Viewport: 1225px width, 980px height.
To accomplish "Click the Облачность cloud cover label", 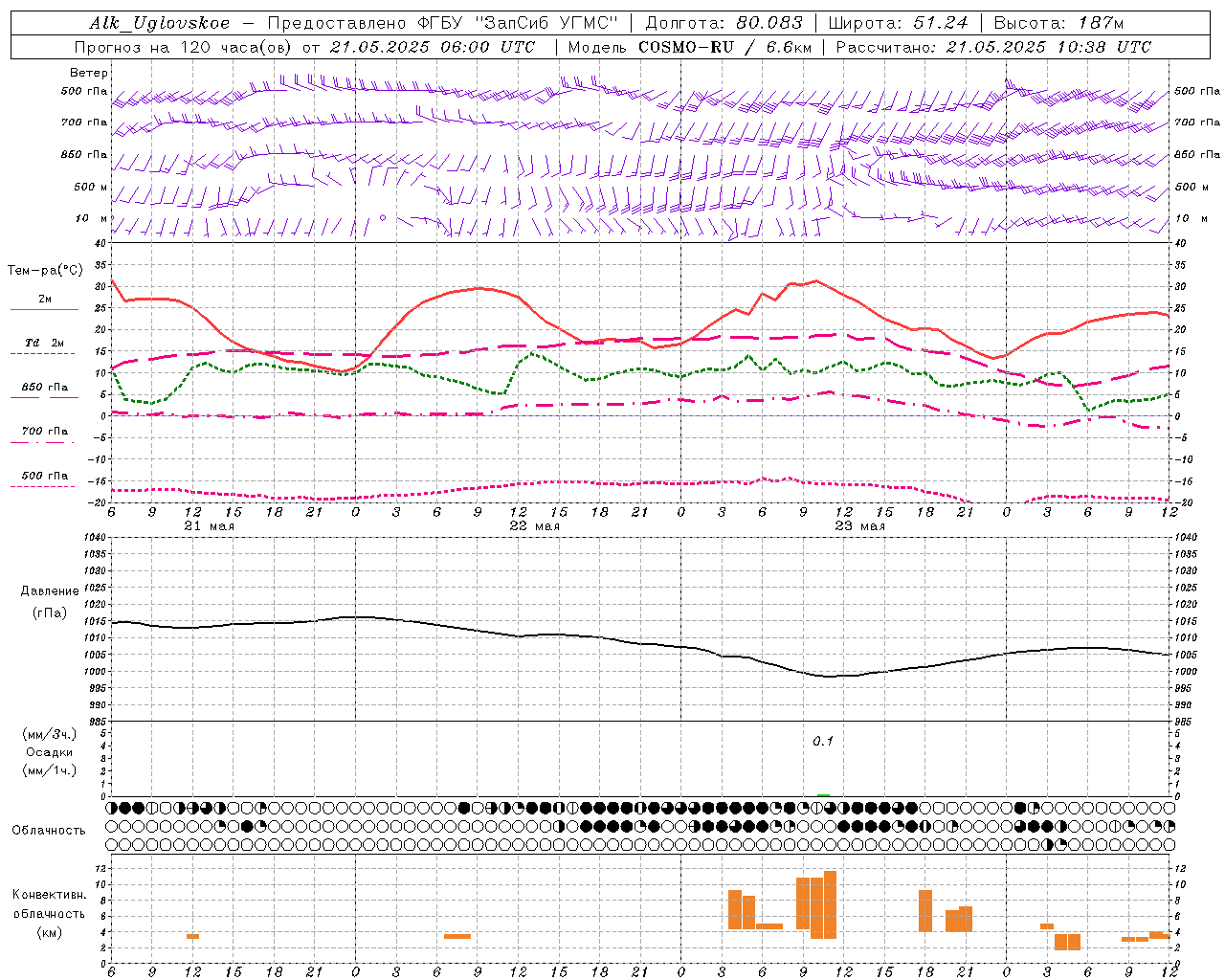I will coord(49,830).
